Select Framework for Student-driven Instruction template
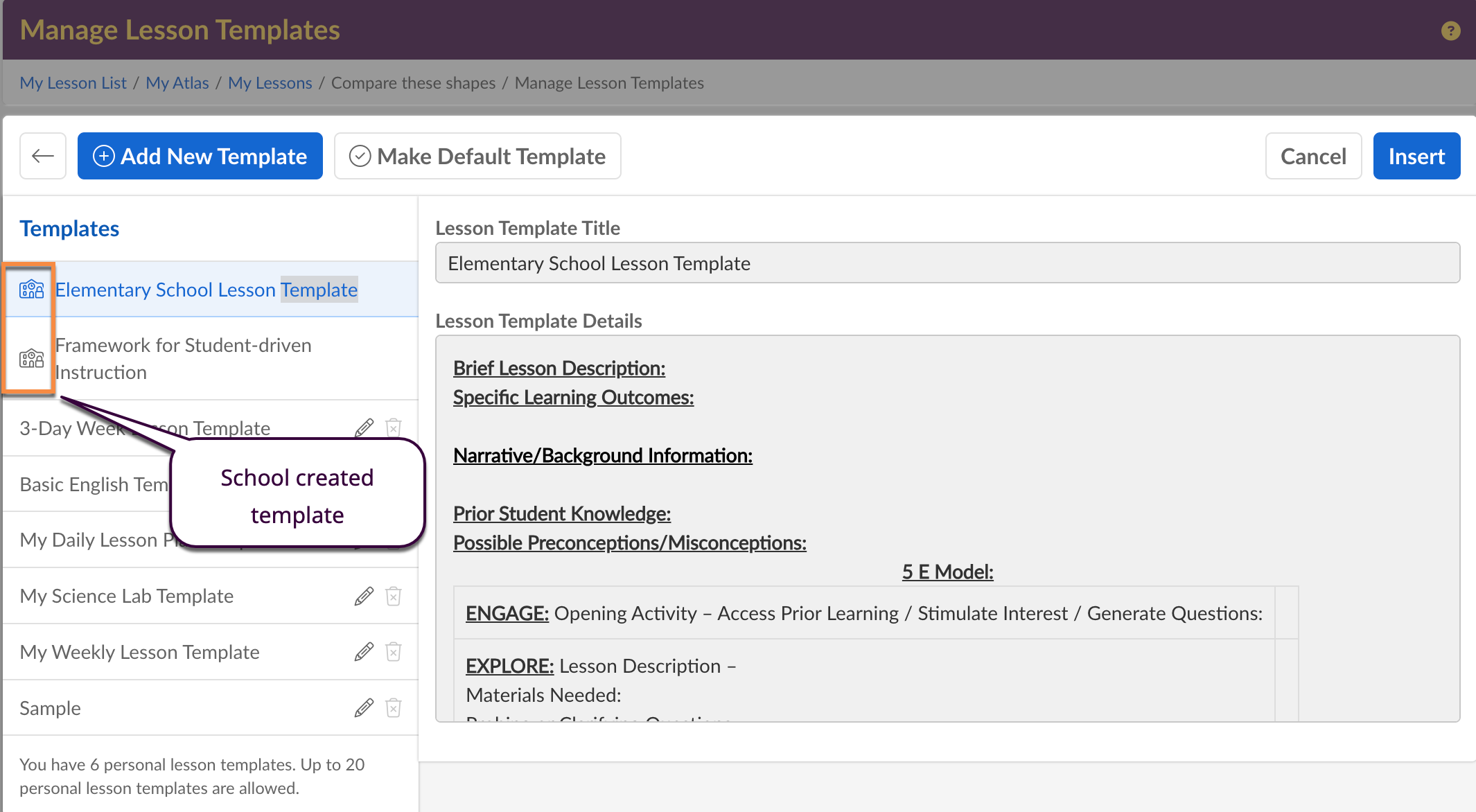 coord(184,358)
